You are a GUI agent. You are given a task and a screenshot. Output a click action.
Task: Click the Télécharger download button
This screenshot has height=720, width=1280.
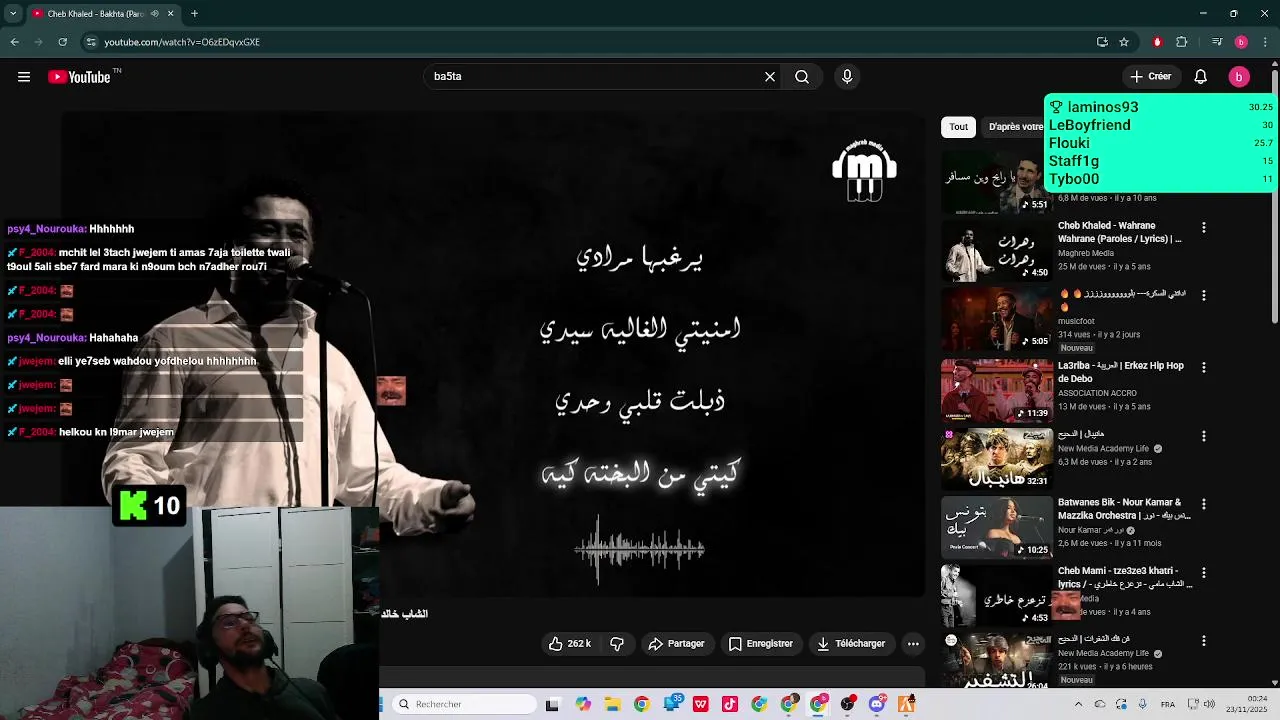click(851, 644)
